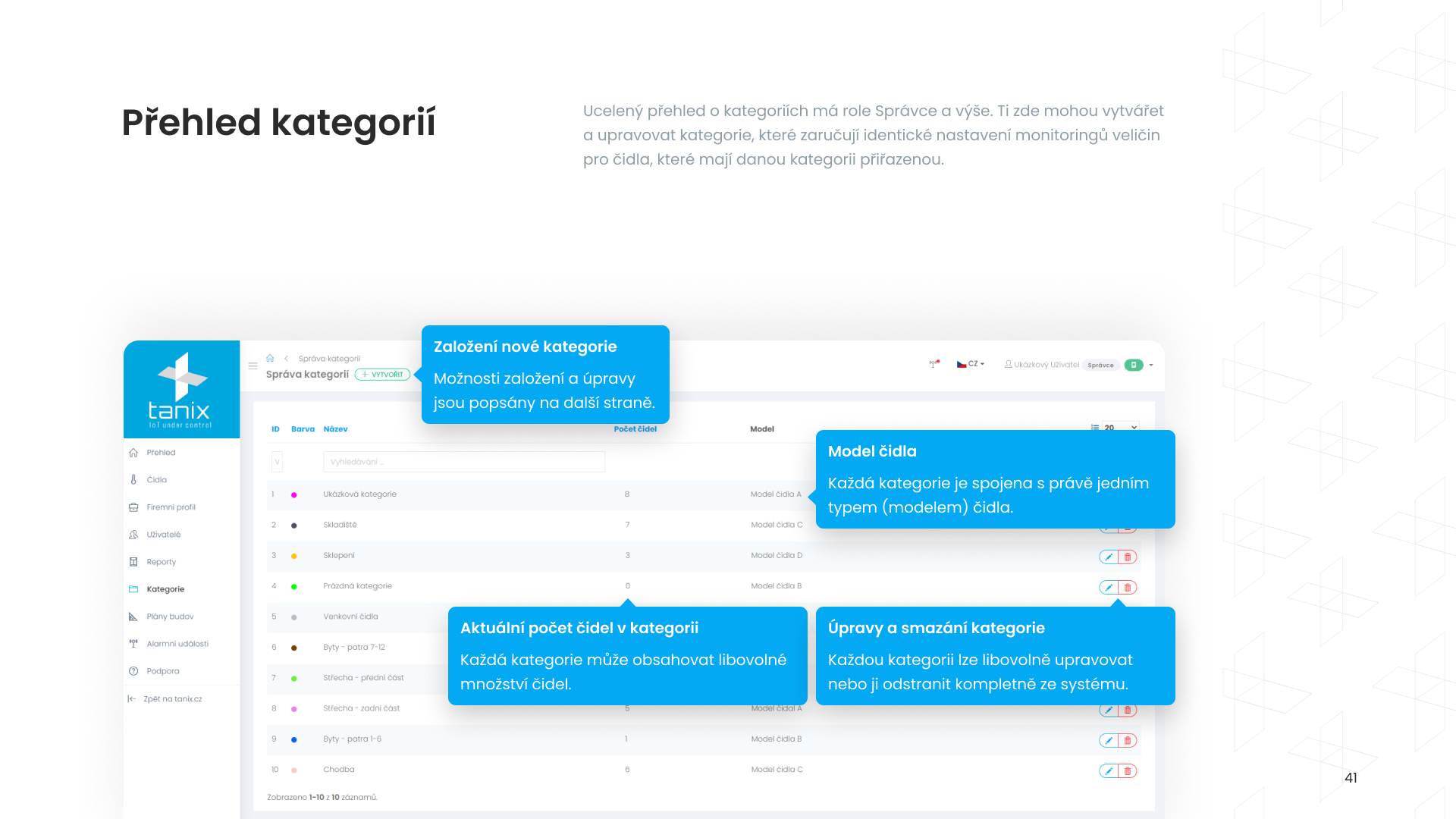
Task: Edit the Sklepení category pencil icon
Action: [x=1109, y=557]
